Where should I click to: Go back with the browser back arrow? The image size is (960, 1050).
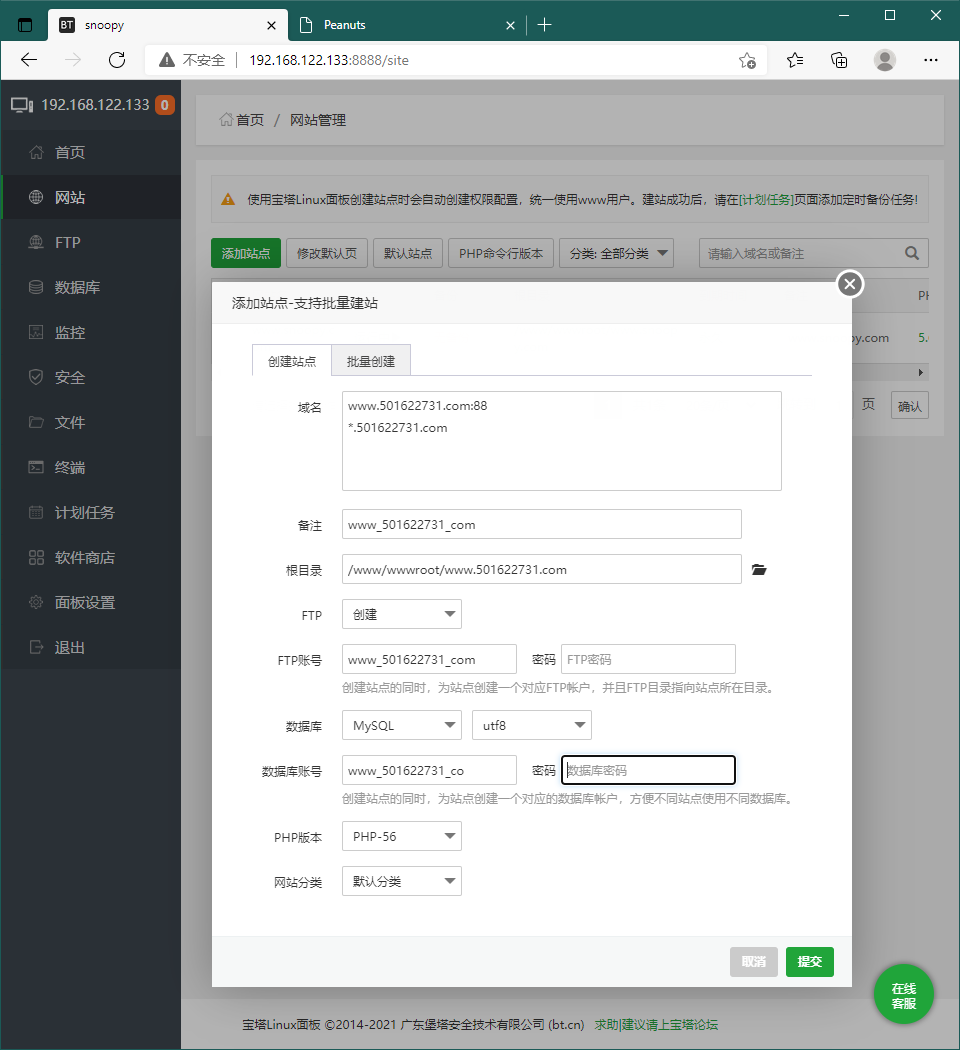click(x=29, y=60)
